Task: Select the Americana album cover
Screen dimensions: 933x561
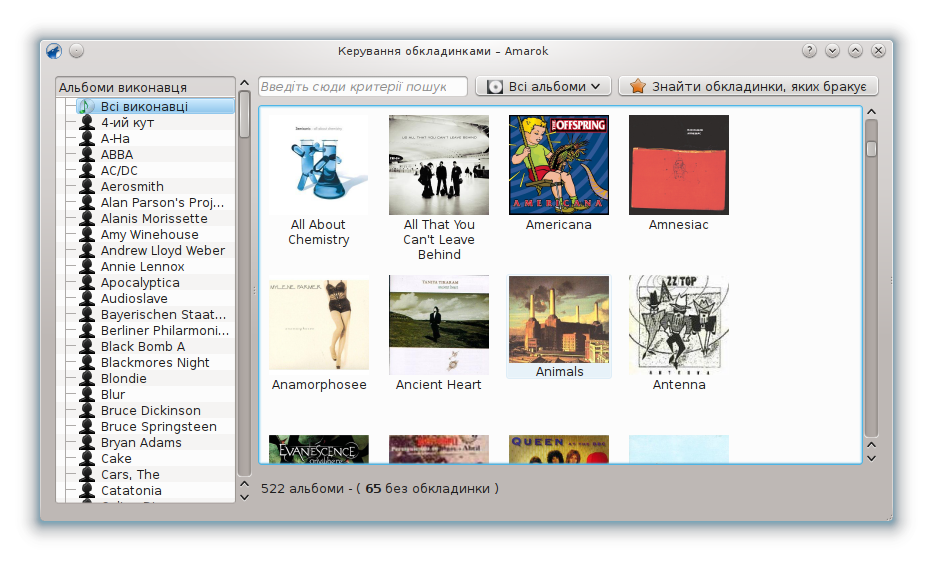Action: coord(559,165)
